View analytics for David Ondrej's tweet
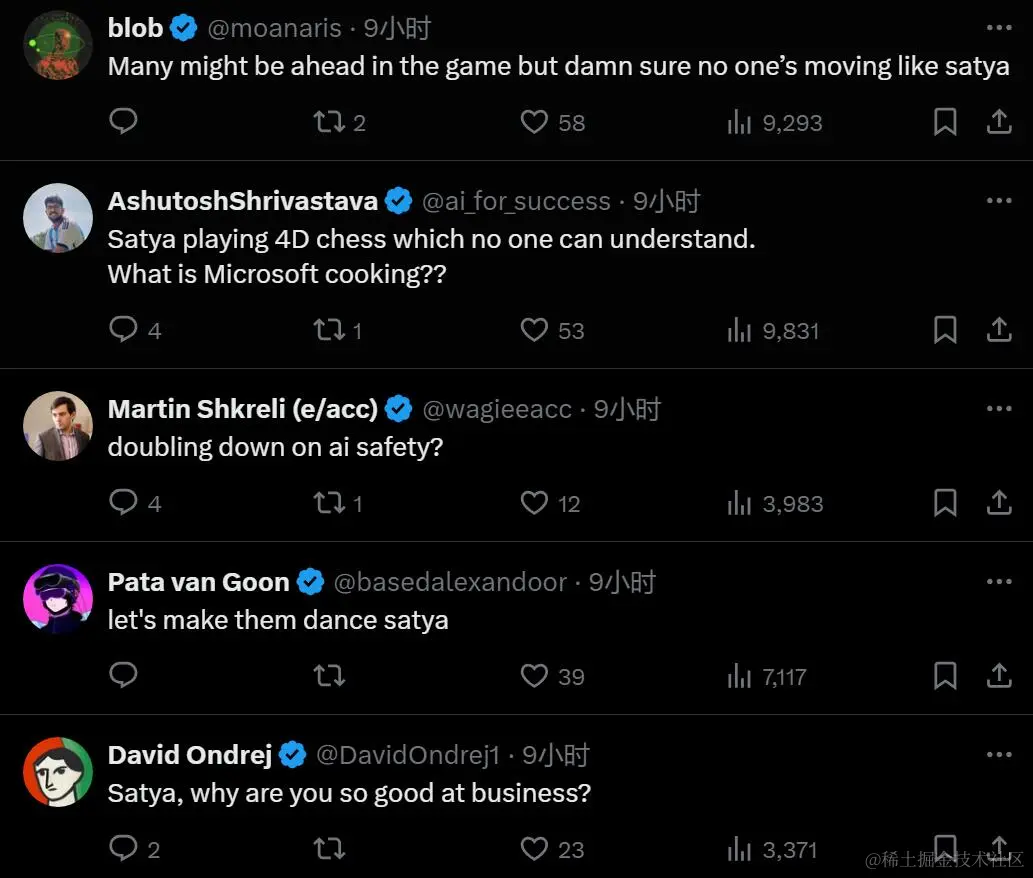 pyautogui.click(x=739, y=849)
